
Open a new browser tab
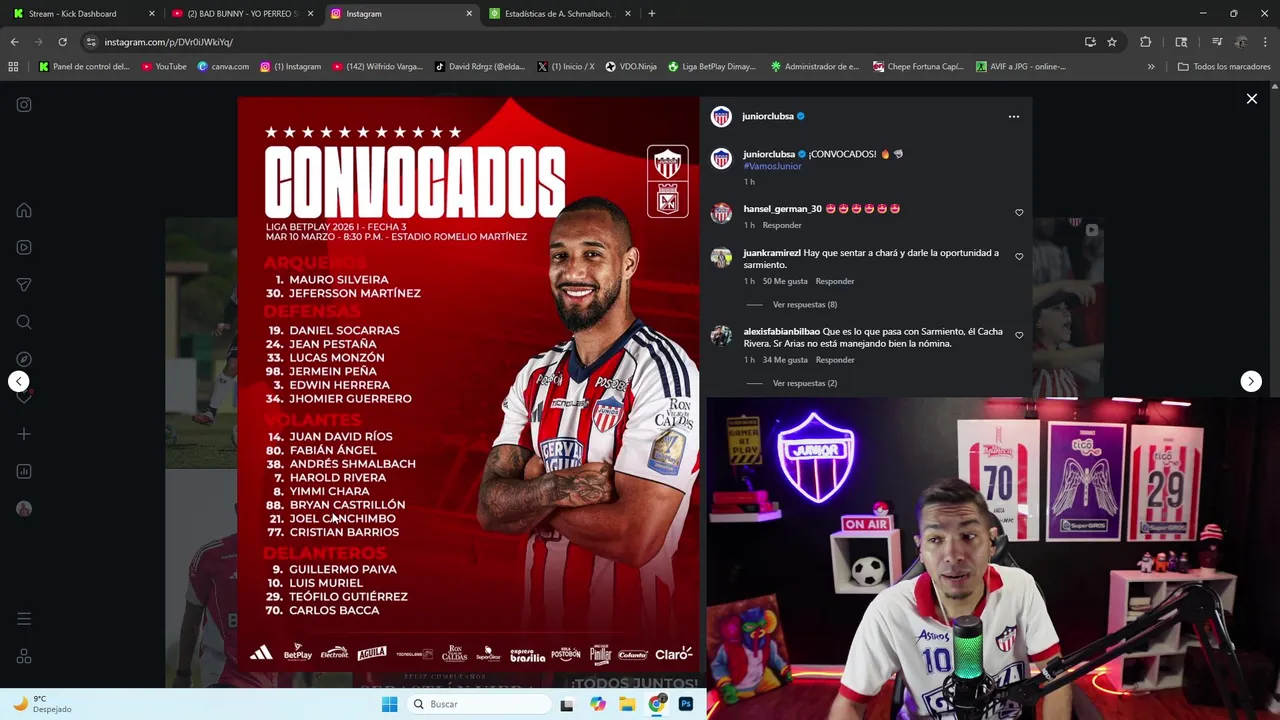click(652, 13)
